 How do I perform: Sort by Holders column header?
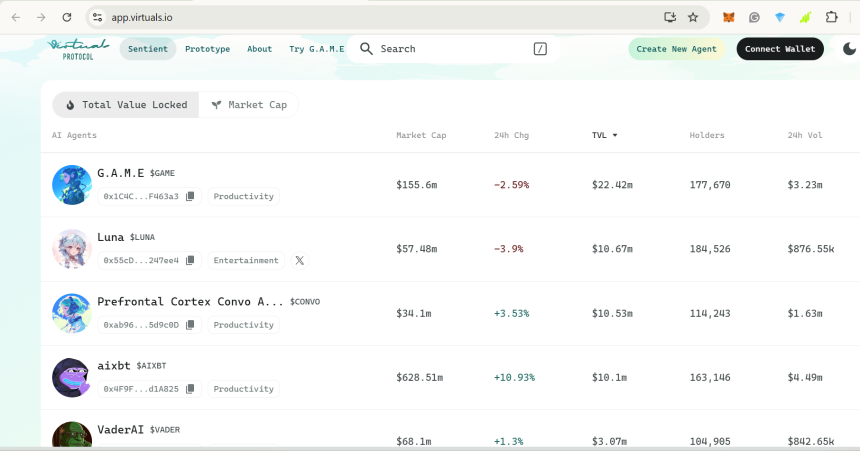[706, 135]
